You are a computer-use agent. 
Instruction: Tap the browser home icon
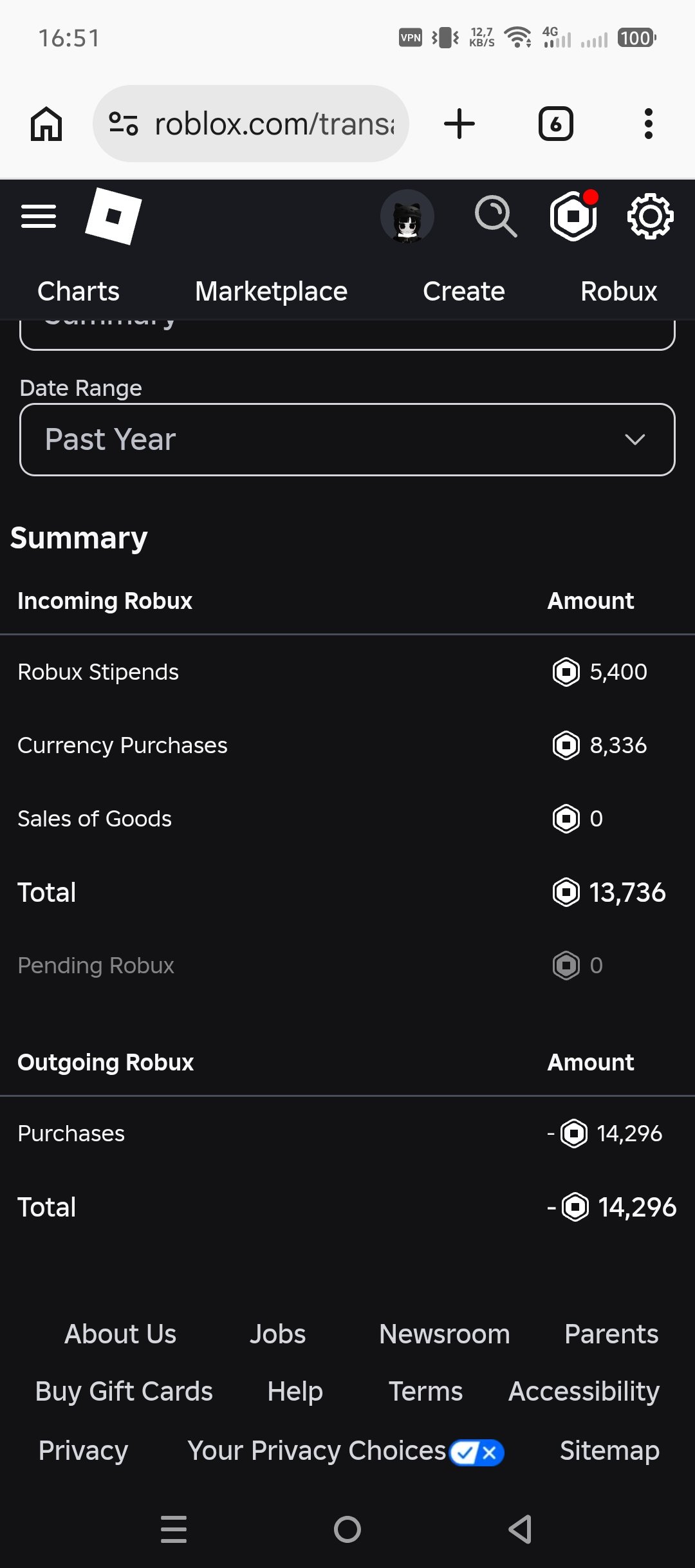[x=46, y=124]
